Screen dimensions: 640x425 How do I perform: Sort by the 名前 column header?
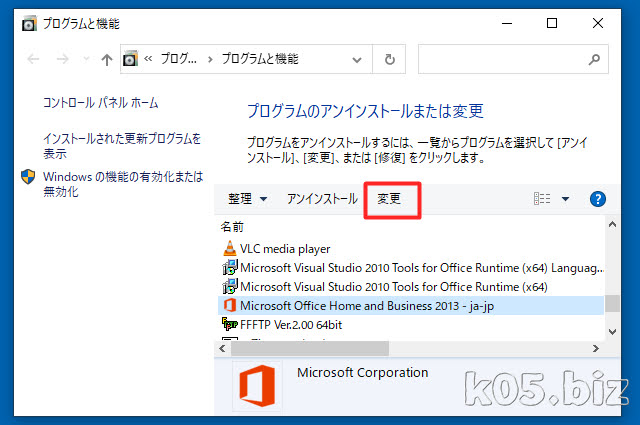tap(232, 227)
